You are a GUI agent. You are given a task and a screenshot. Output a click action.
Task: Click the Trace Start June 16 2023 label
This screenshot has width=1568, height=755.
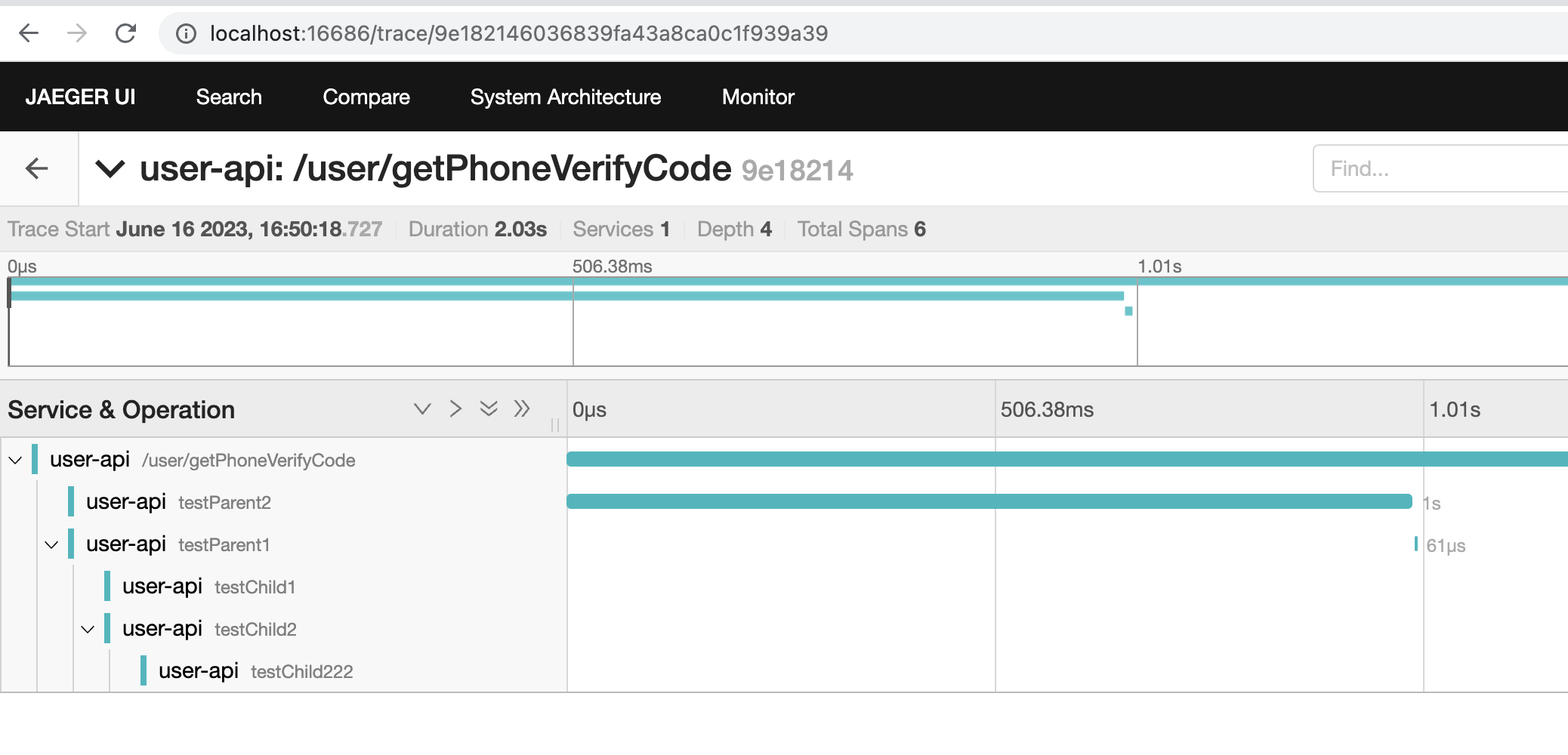[x=195, y=229]
